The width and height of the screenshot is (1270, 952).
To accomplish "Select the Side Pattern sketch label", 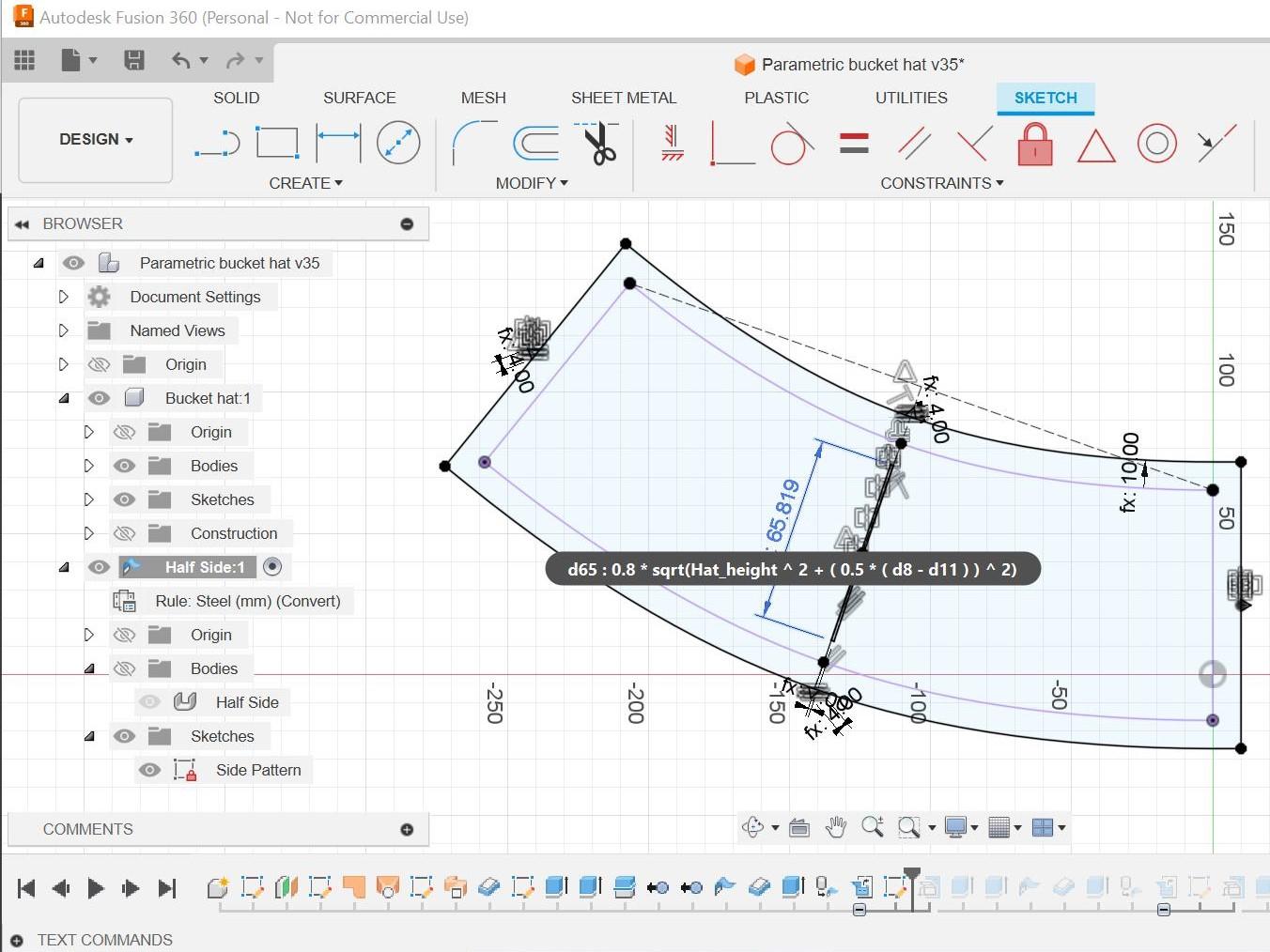I will (x=258, y=770).
